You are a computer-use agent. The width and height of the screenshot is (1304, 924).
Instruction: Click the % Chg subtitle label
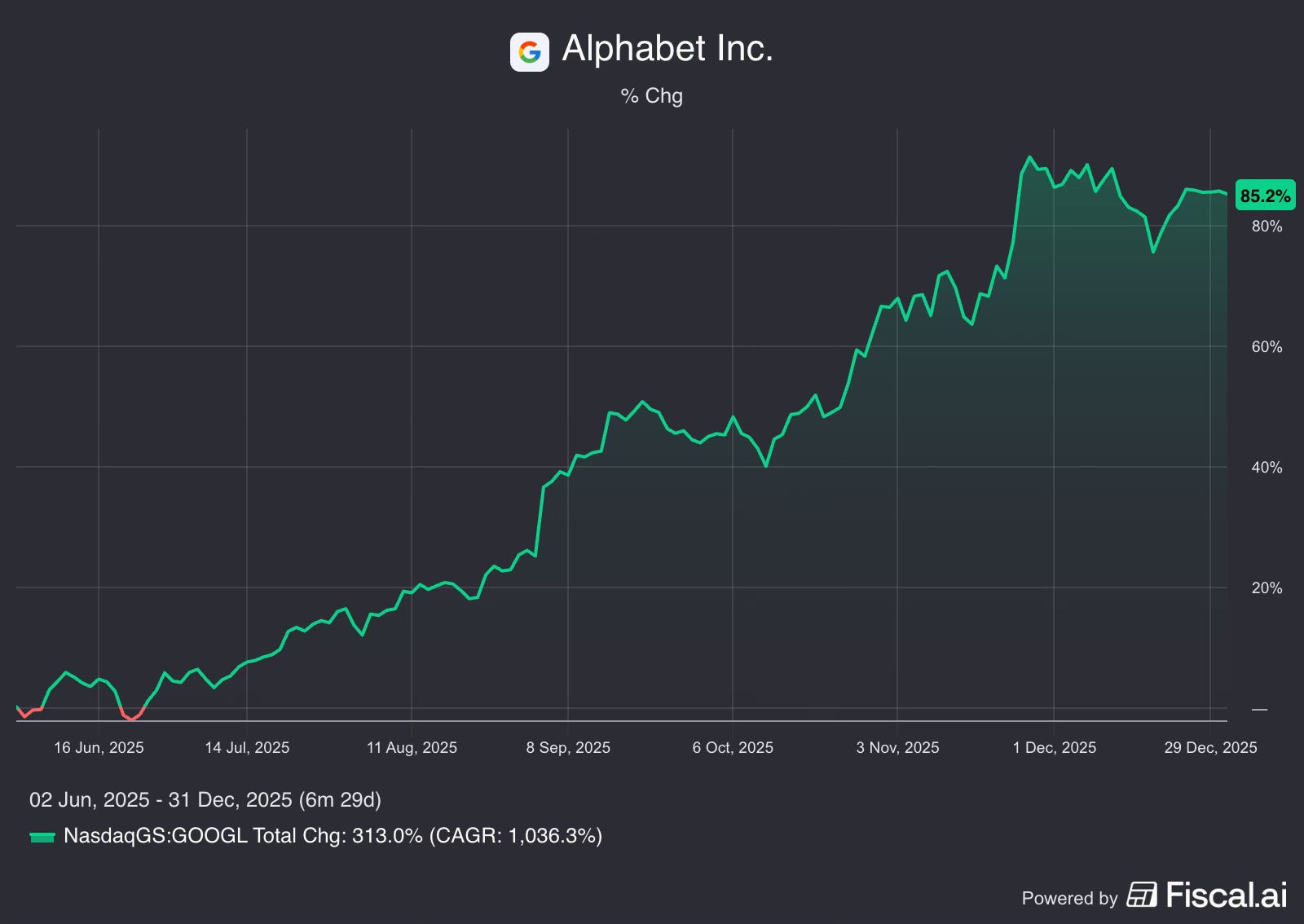pyautogui.click(x=652, y=96)
